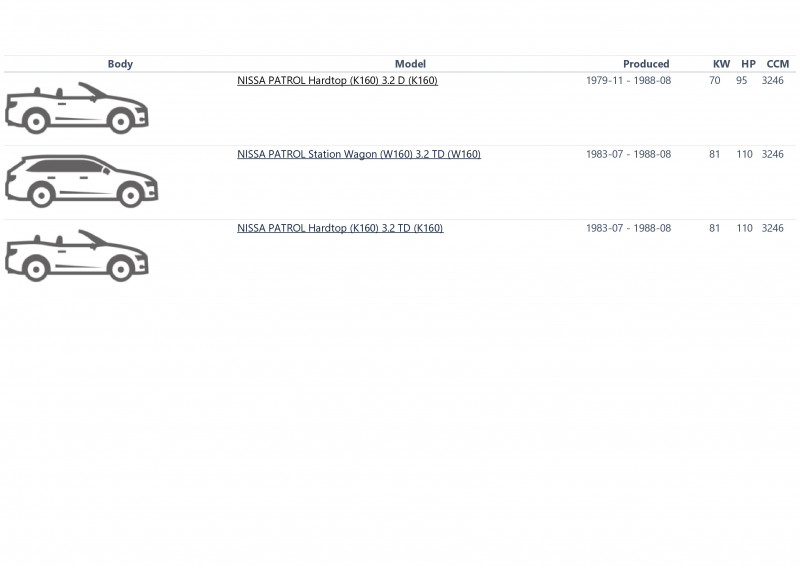
Task: Select the 3246 CCM value in the Hardtop 3.2 TD row
Action: 772,228
